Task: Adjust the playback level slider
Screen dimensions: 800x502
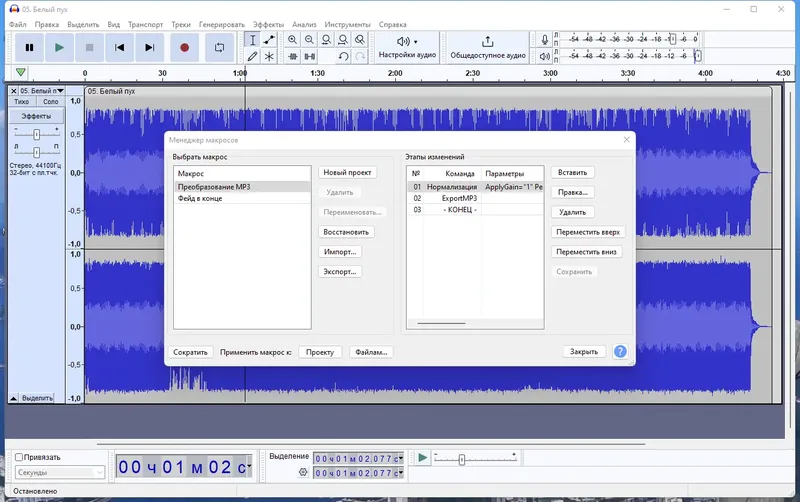Action: [x=697, y=56]
